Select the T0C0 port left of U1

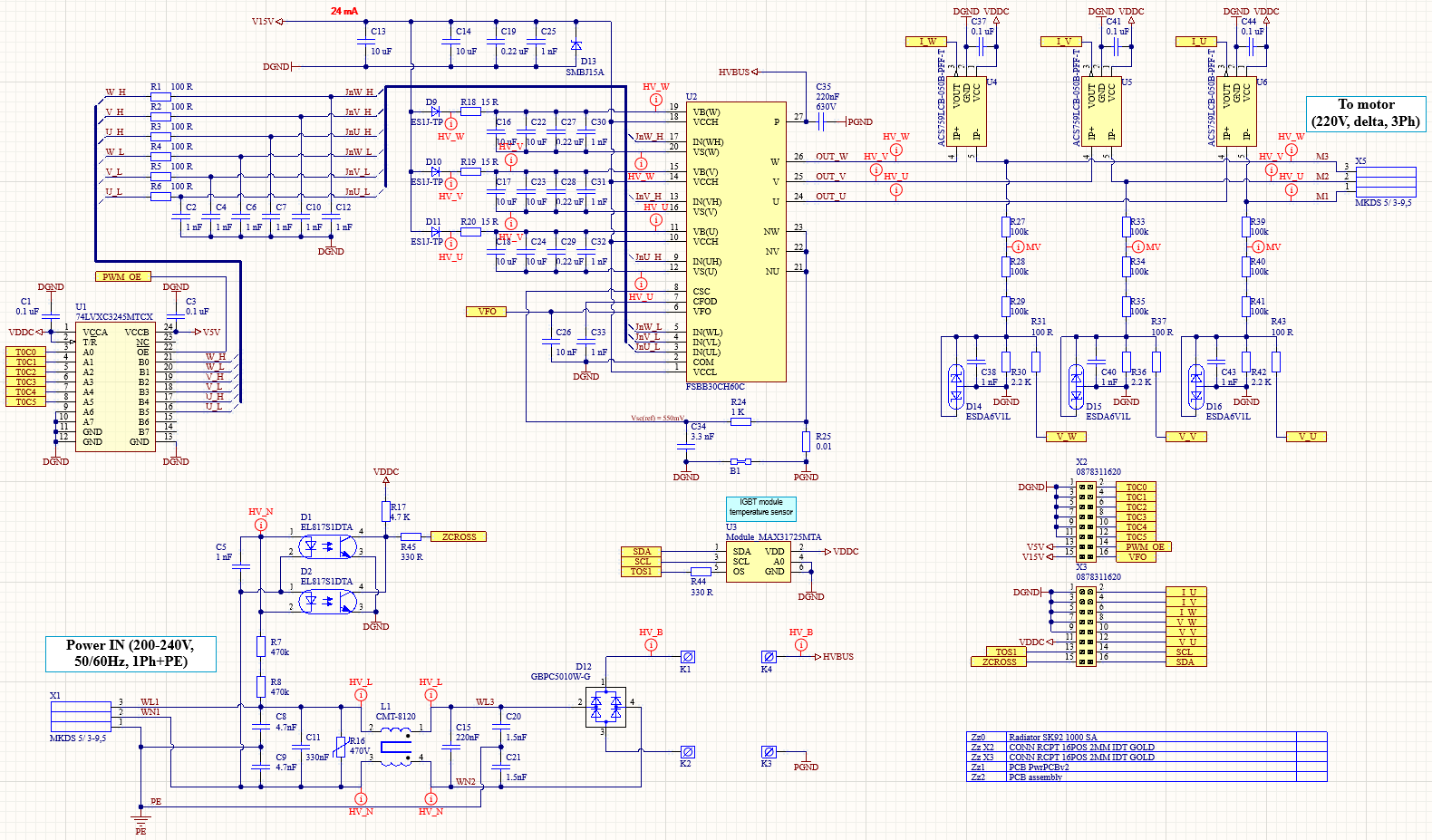[x=25, y=352]
